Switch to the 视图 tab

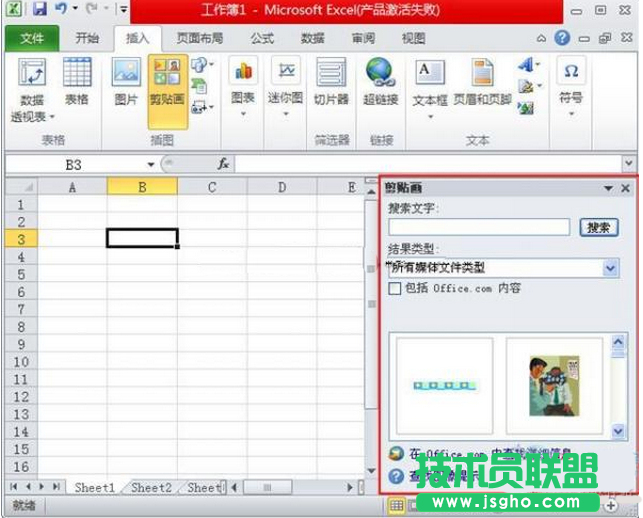(413, 39)
